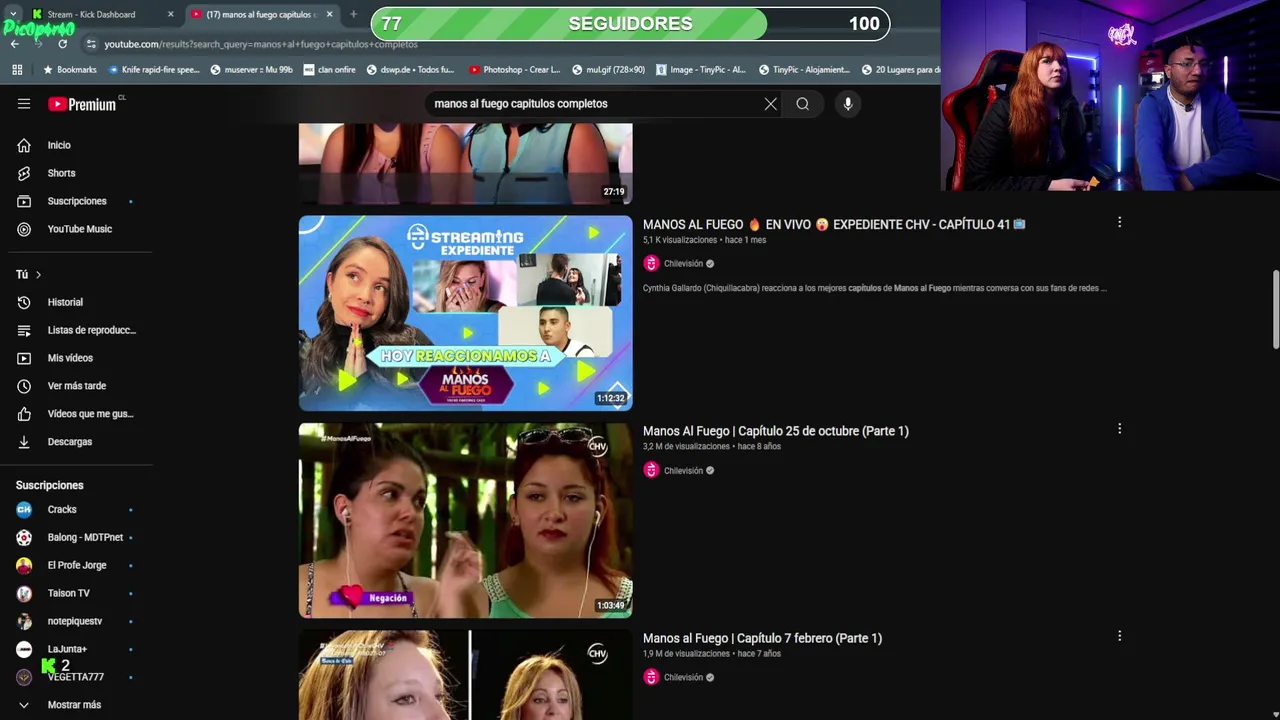Open Manos Al Fuego Capítulo 25 de octubre title
1280x720 pixels.
[x=776, y=431]
